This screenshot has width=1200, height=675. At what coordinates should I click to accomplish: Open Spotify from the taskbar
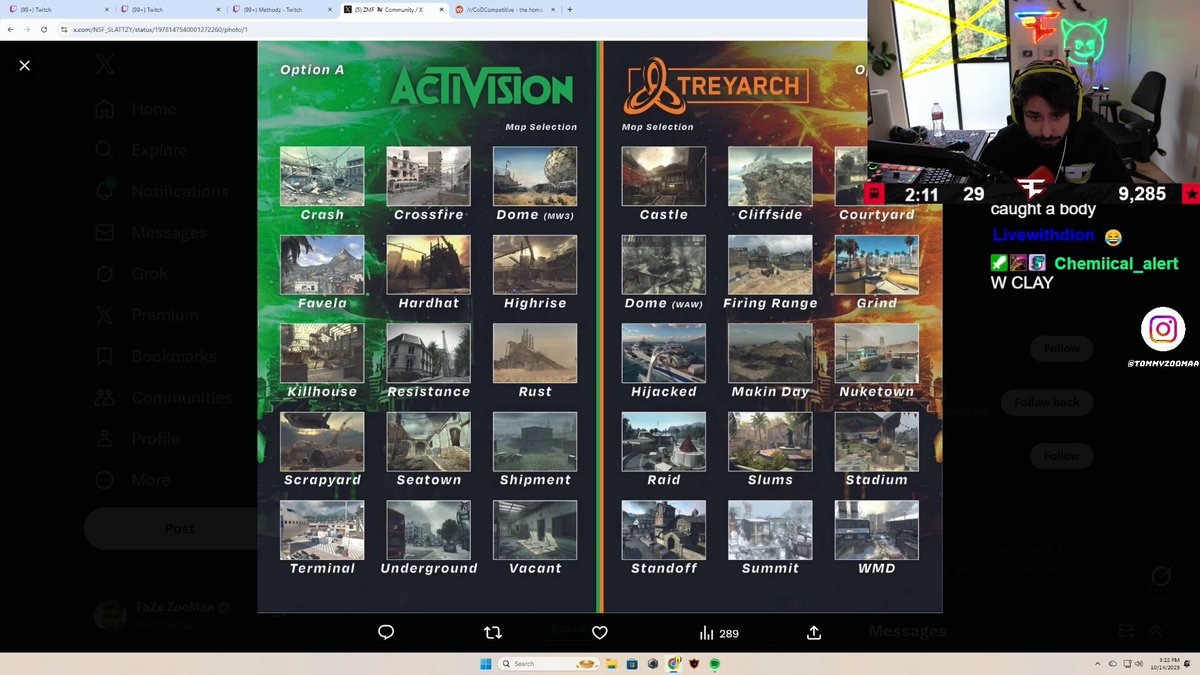click(x=717, y=663)
